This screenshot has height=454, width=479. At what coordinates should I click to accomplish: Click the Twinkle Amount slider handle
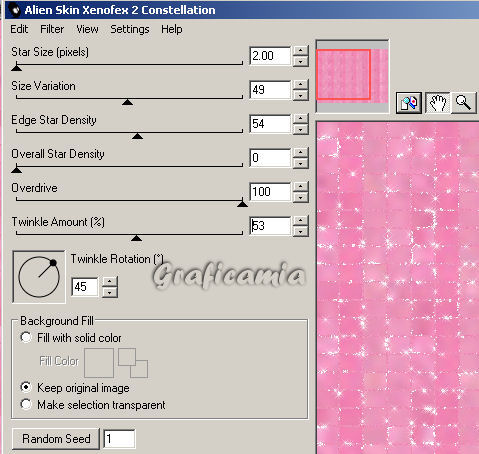click(x=136, y=238)
